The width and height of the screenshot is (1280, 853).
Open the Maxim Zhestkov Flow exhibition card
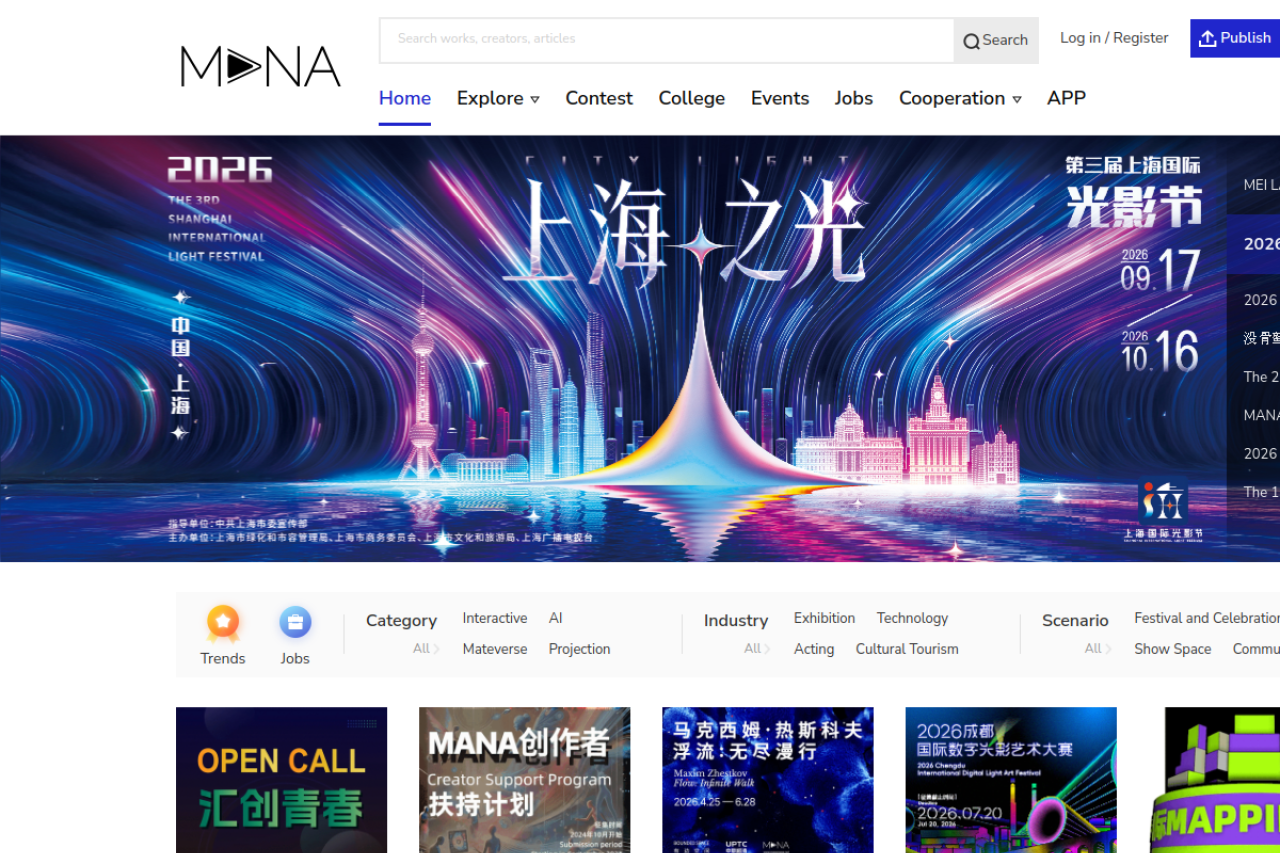click(768, 780)
